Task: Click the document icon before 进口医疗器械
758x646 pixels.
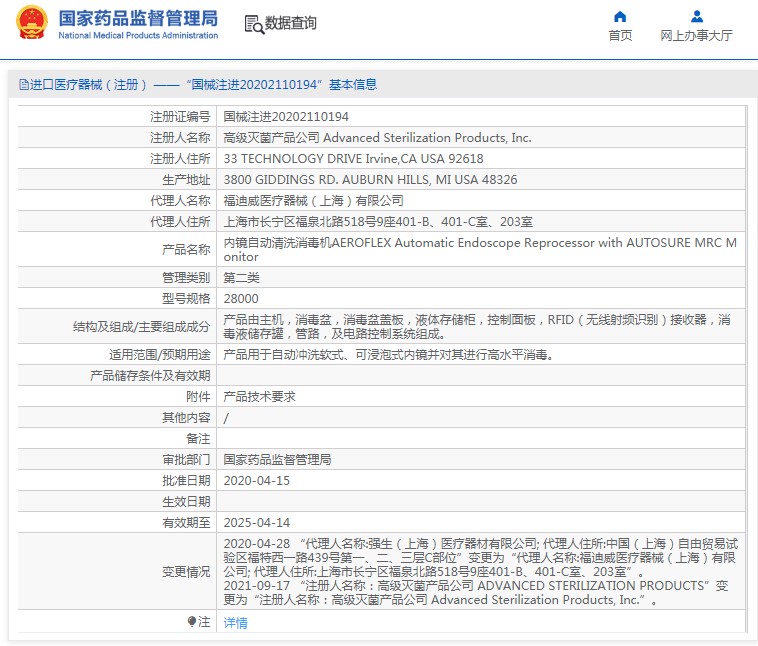Action: click(x=24, y=85)
